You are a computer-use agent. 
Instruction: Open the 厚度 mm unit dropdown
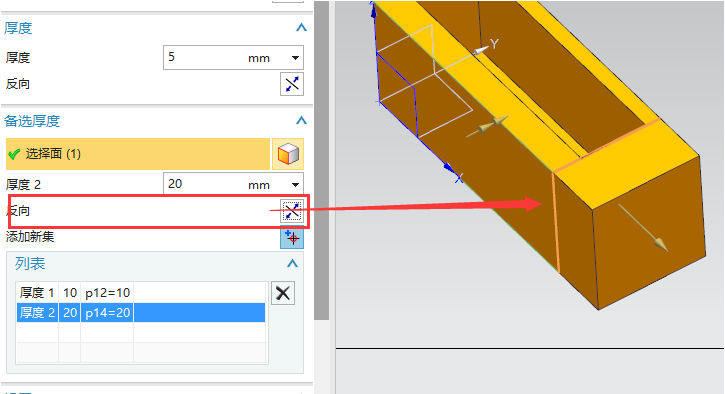tap(295, 58)
